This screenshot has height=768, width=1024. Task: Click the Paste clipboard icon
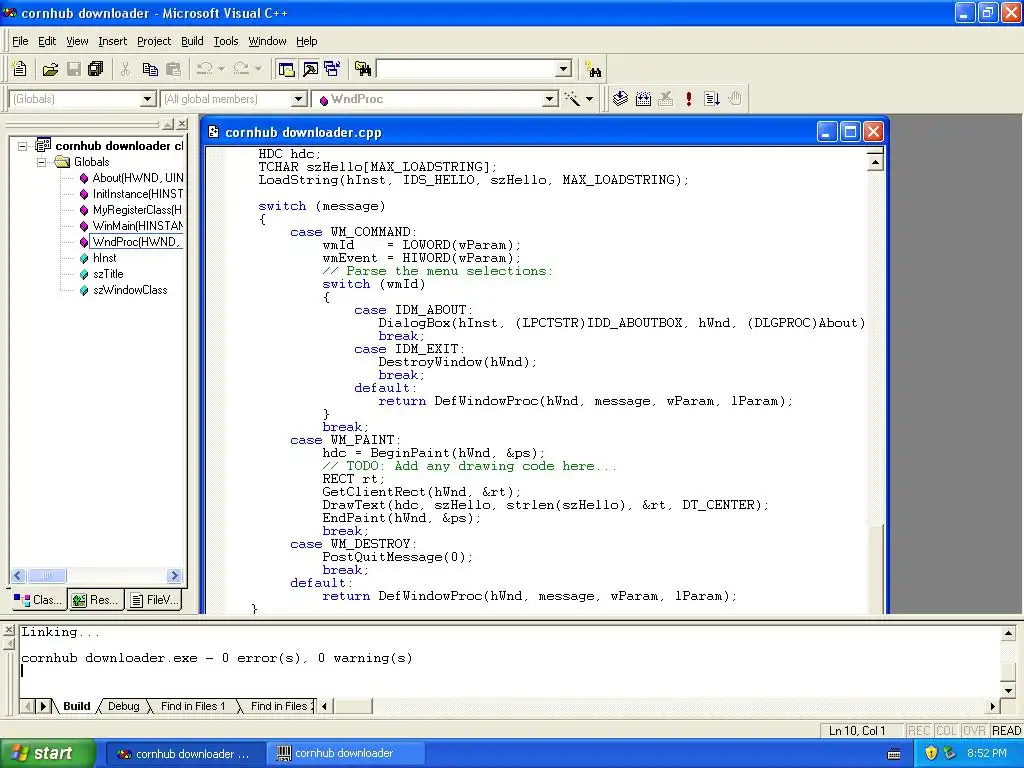[173, 69]
